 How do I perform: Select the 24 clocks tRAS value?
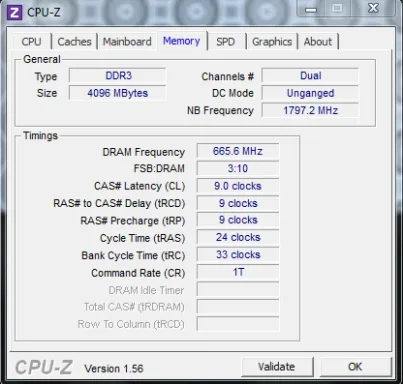pyautogui.click(x=238, y=237)
